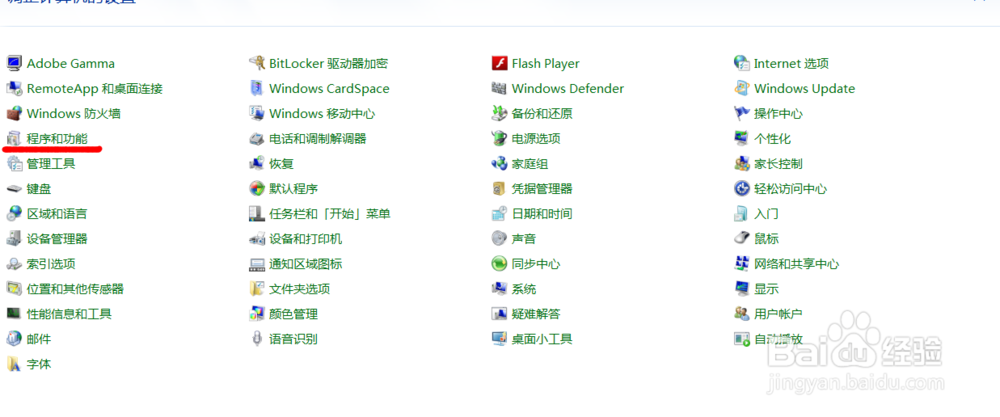Open the 凭据管理器 link

[x=542, y=189]
